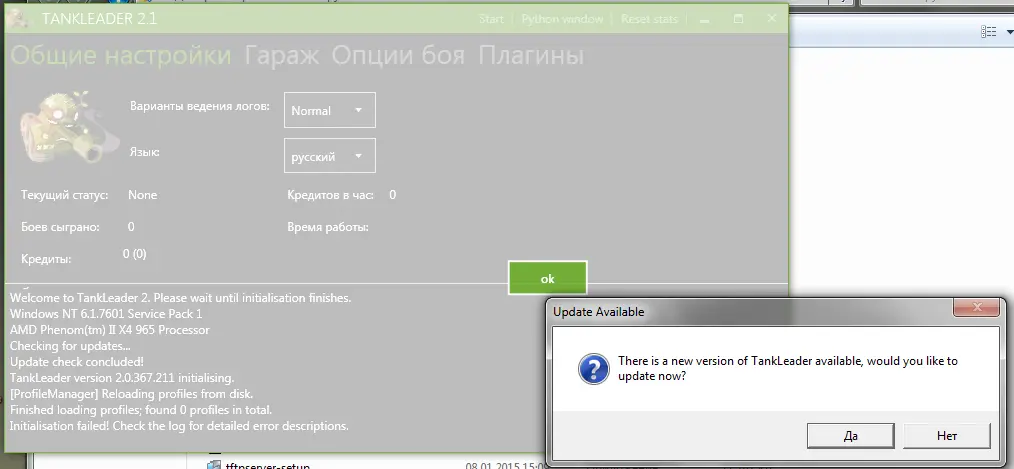
Task: Open the Normal logging variant dropdown
Action: (330, 111)
